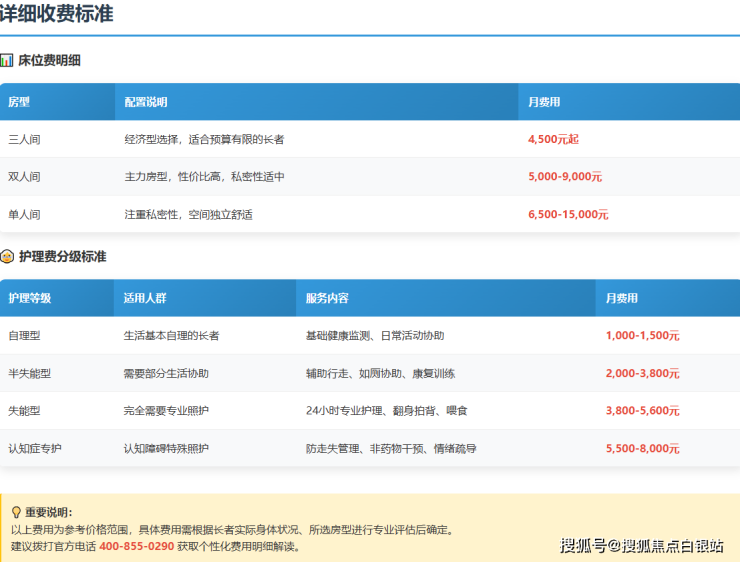Click 月费用 header in the bed fee table

[x=544, y=102]
